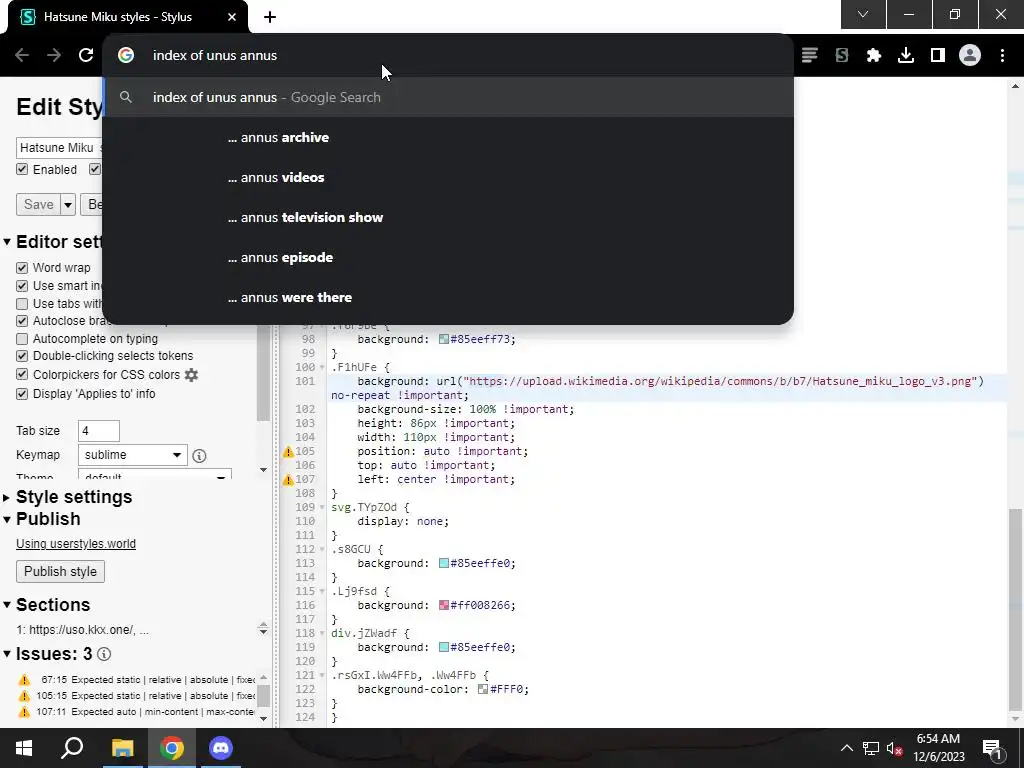Click the Tab size input field

click(99, 431)
